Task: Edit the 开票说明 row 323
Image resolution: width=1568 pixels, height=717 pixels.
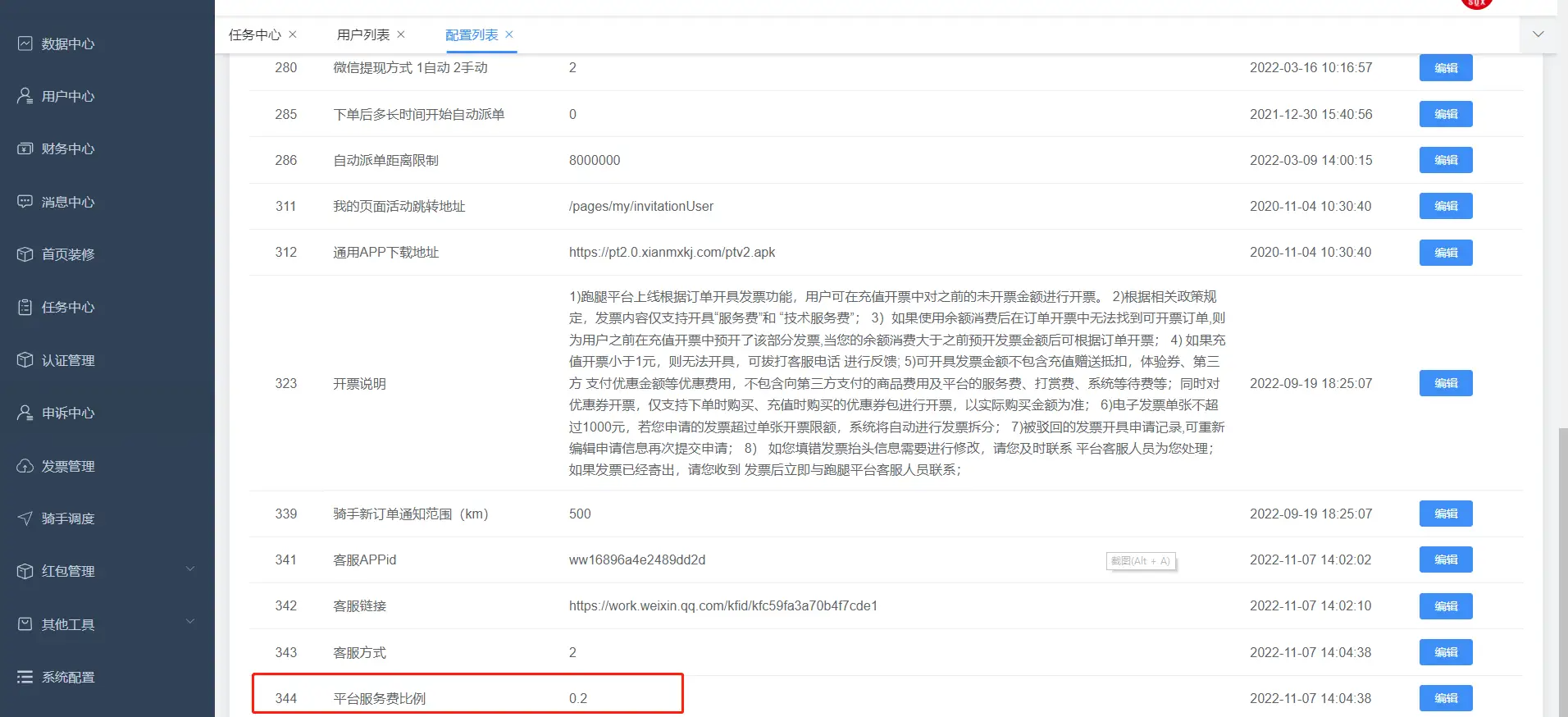Action: 1446,383
